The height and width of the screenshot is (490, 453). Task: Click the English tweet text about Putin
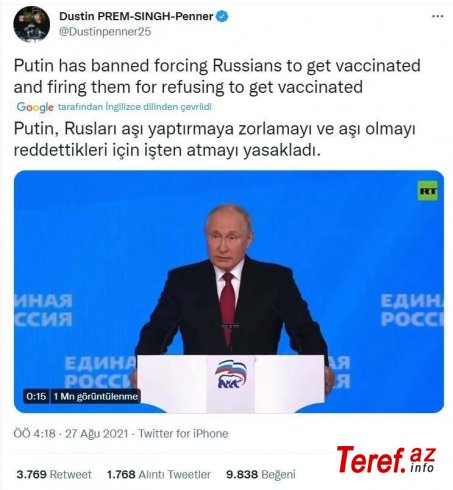click(x=217, y=76)
